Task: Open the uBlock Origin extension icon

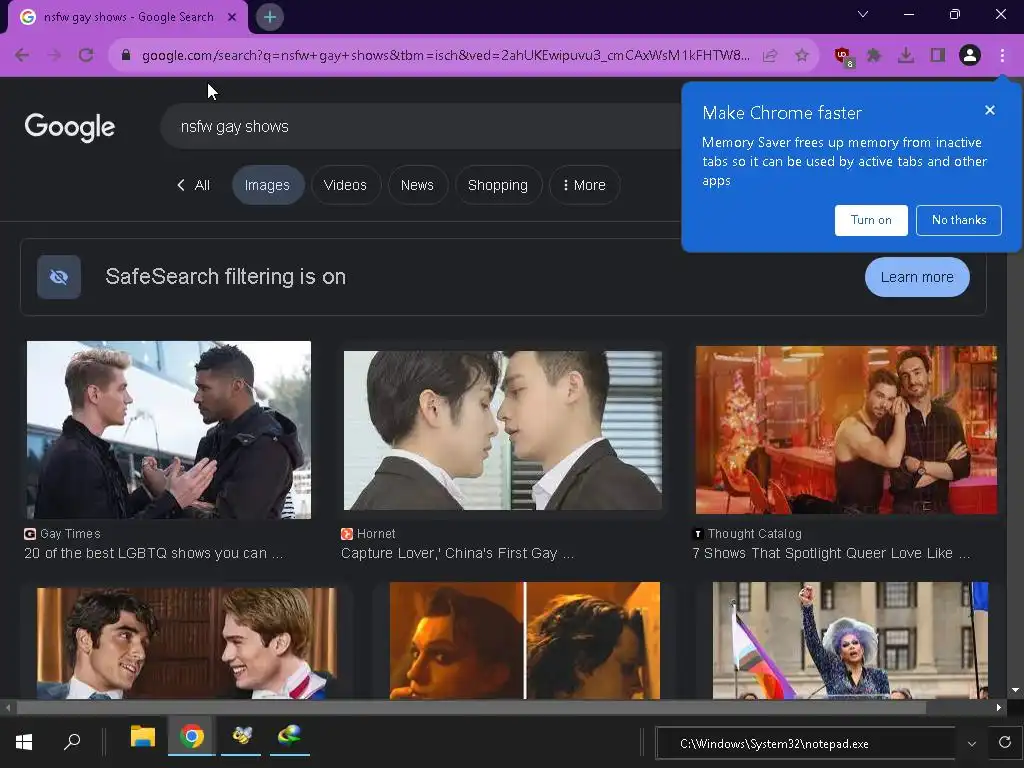Action: [x=844, y=57]
